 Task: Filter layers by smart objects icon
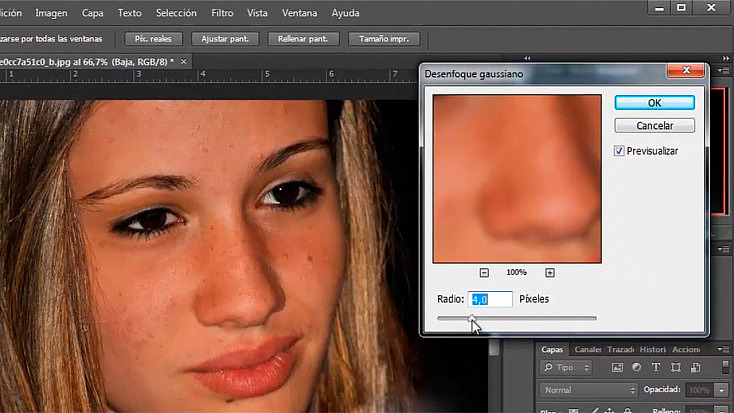(x=696, y=368)
